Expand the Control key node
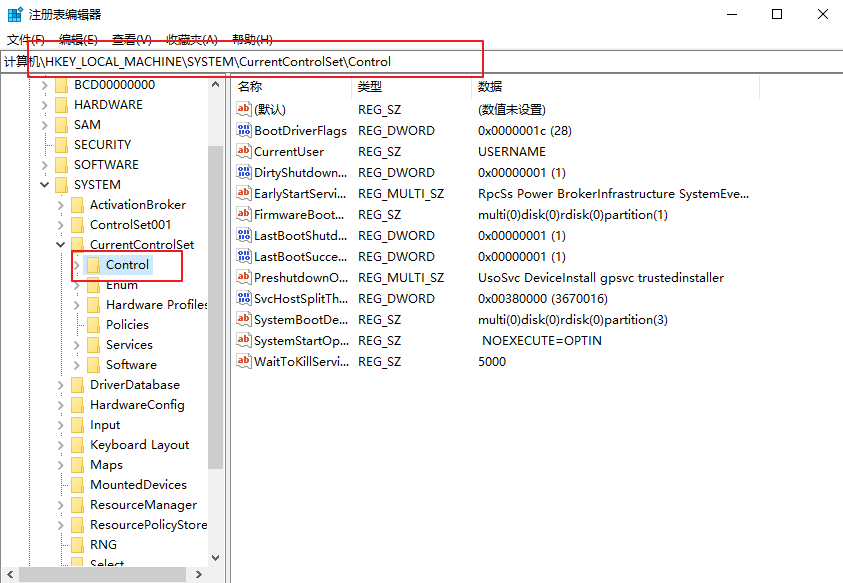 tap(77, 265)
